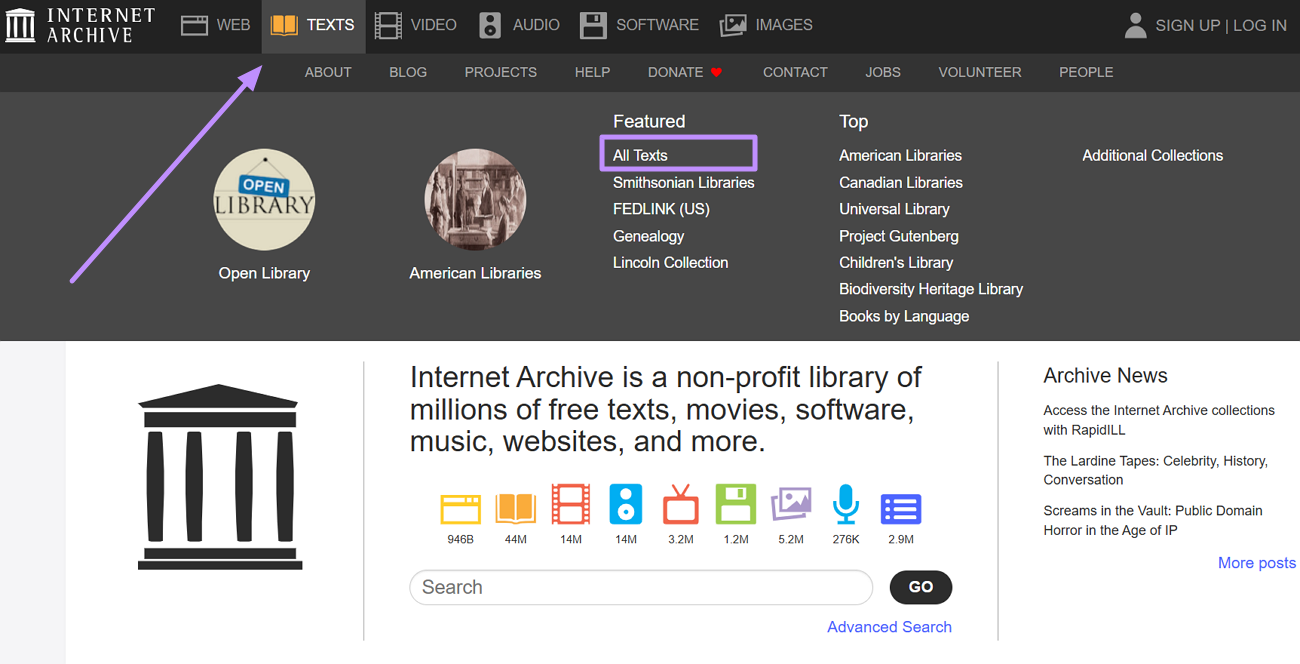Click the user avatar icon
This screenshot has height=664, width=1300.
tap(1135, 25)
